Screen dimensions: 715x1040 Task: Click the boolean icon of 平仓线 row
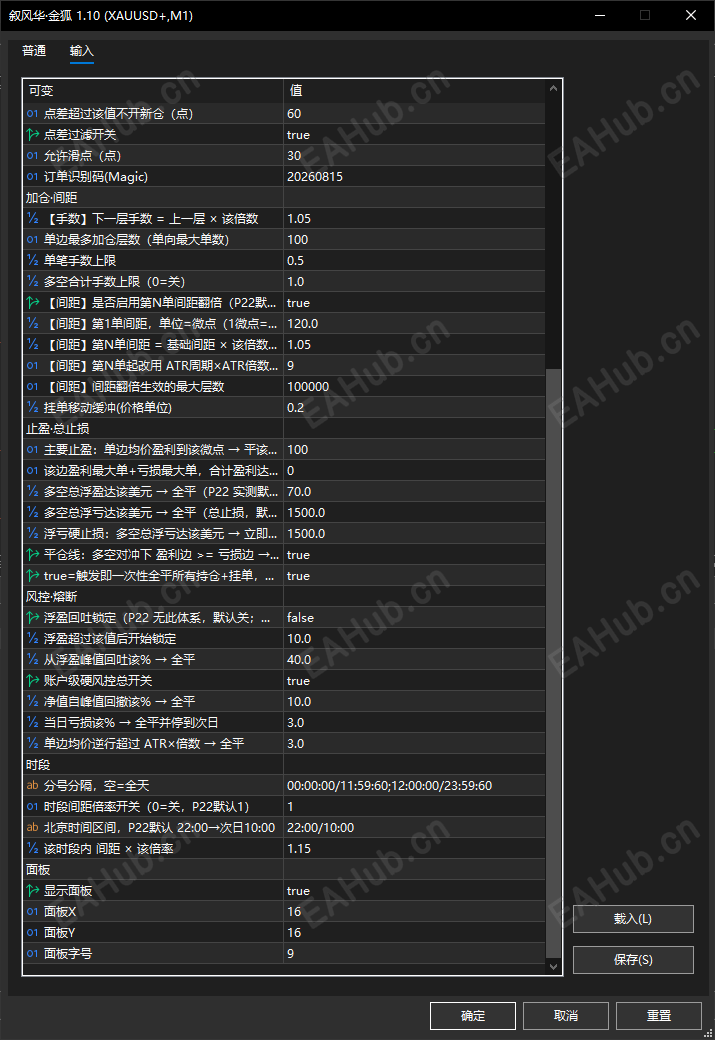pyautogui.click(x=32, y=554)
